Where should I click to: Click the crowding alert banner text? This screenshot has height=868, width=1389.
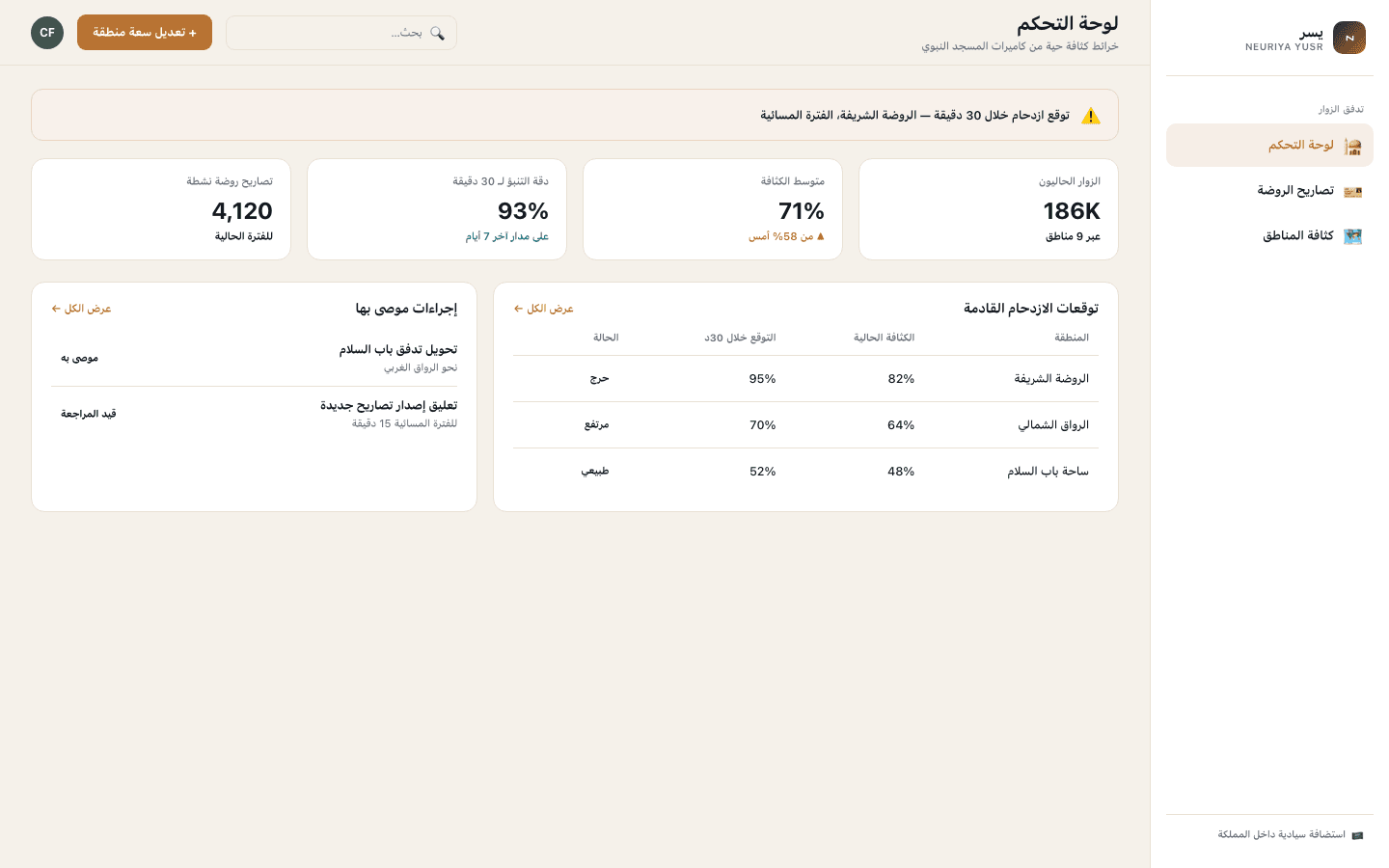tap(914, 116)
